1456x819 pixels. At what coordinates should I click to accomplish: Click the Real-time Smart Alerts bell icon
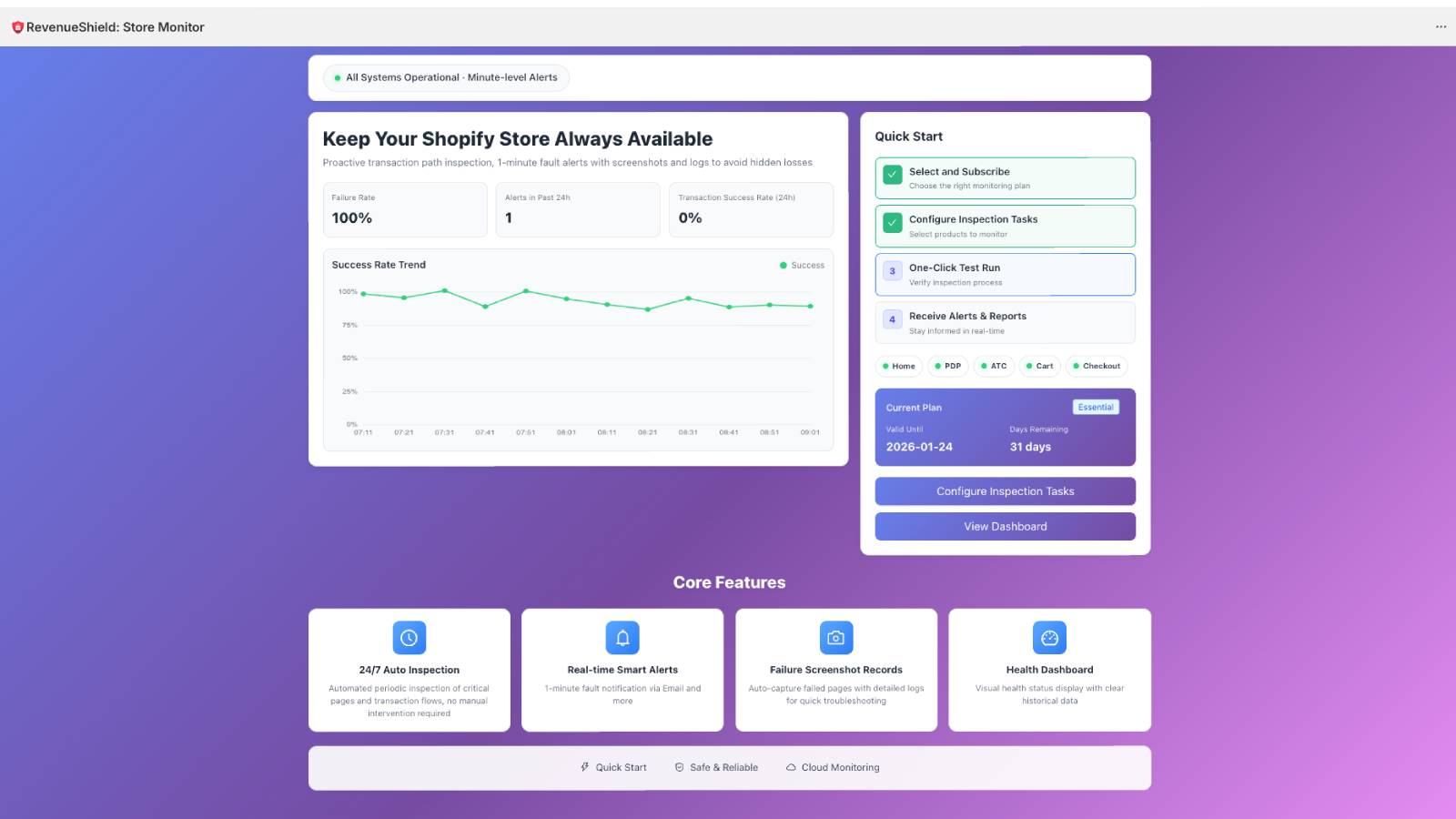[622, 638]
